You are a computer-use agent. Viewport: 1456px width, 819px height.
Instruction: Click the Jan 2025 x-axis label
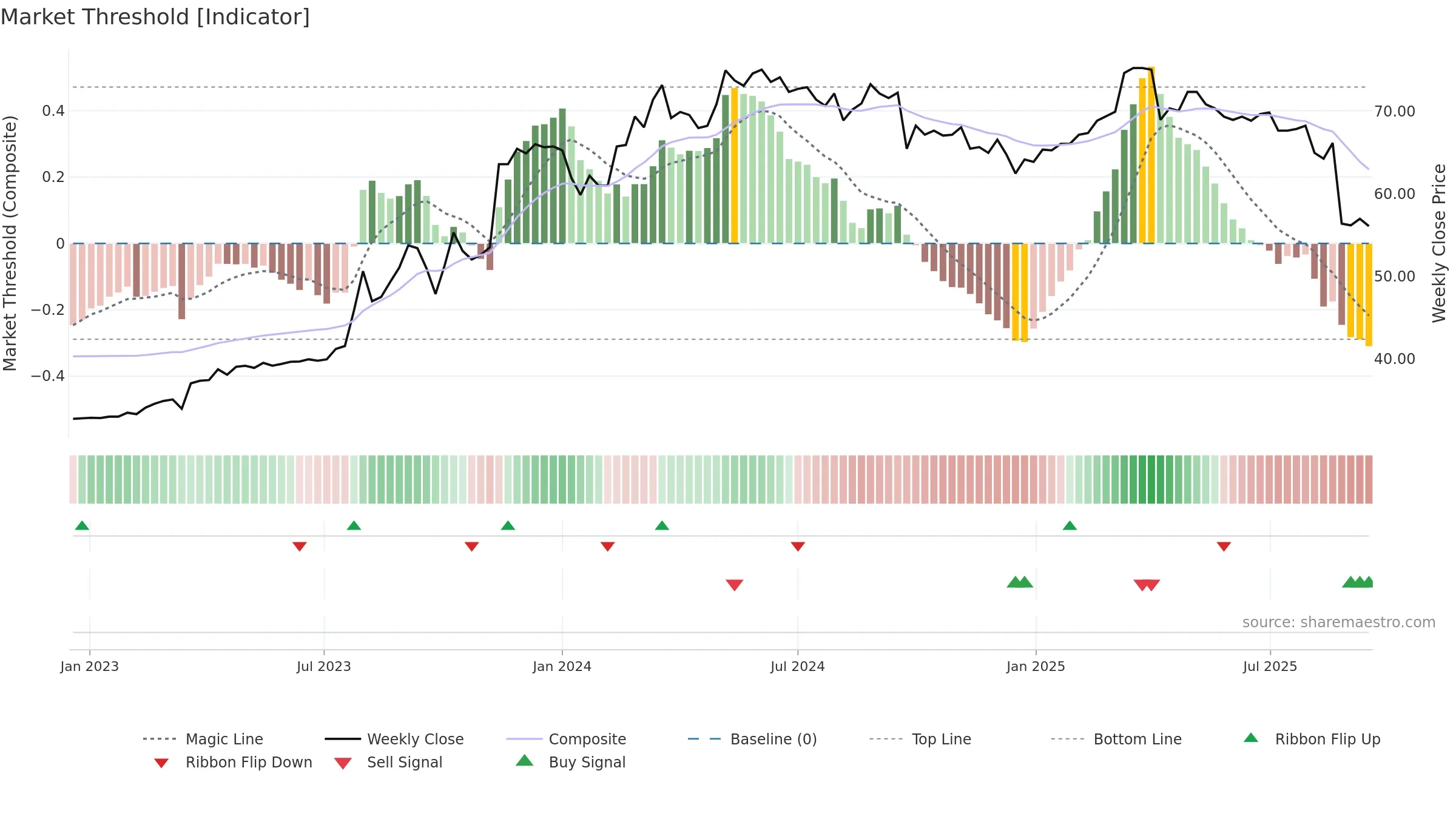pyautogui.click(x=1036, y=666)
